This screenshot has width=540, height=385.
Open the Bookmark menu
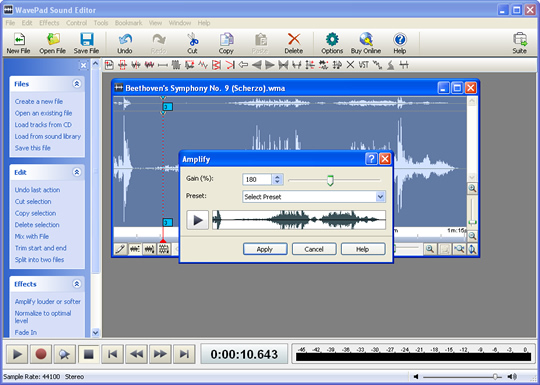click(128, 23)
